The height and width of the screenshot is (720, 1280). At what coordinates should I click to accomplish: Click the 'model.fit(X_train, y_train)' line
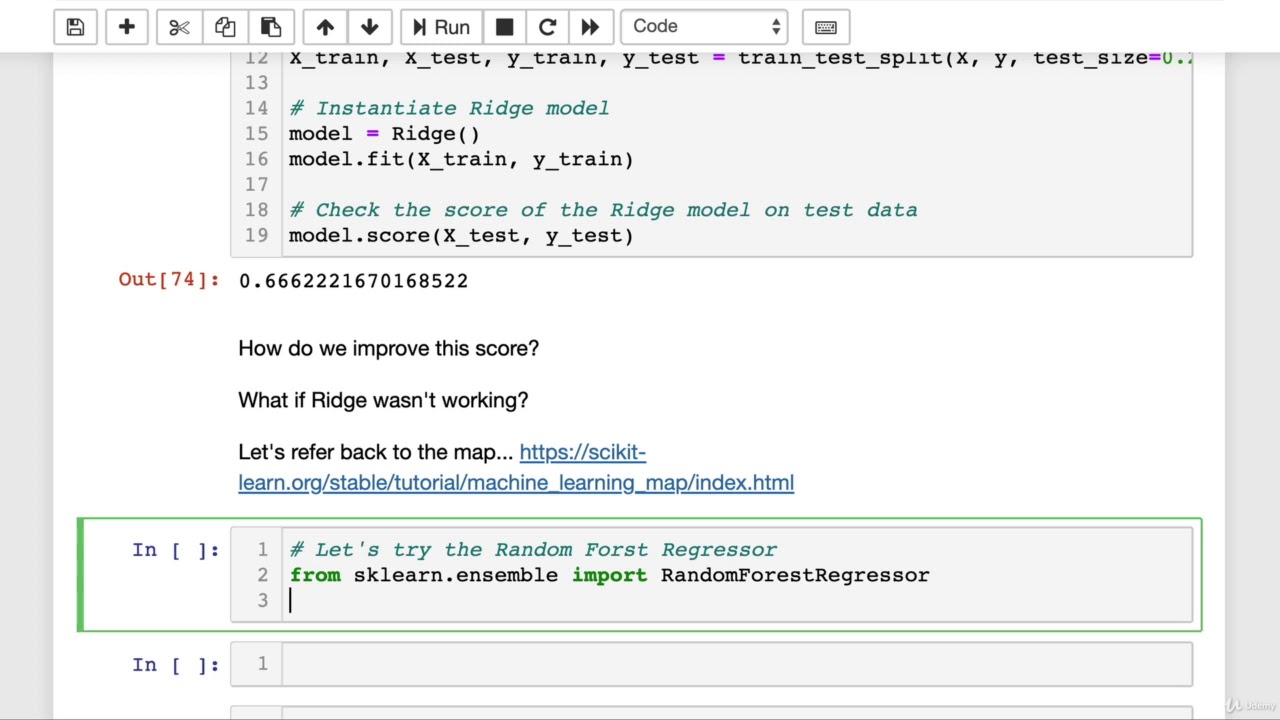461,159
